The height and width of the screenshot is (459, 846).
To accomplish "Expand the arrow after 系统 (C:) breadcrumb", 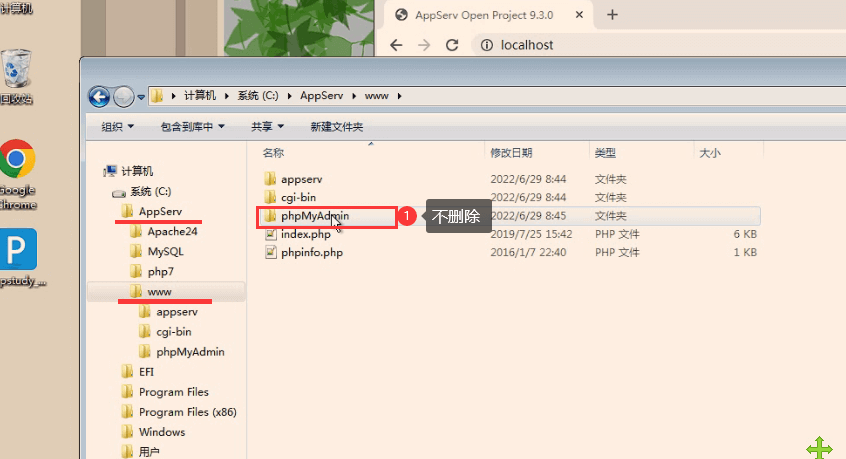I will point(289,96).
